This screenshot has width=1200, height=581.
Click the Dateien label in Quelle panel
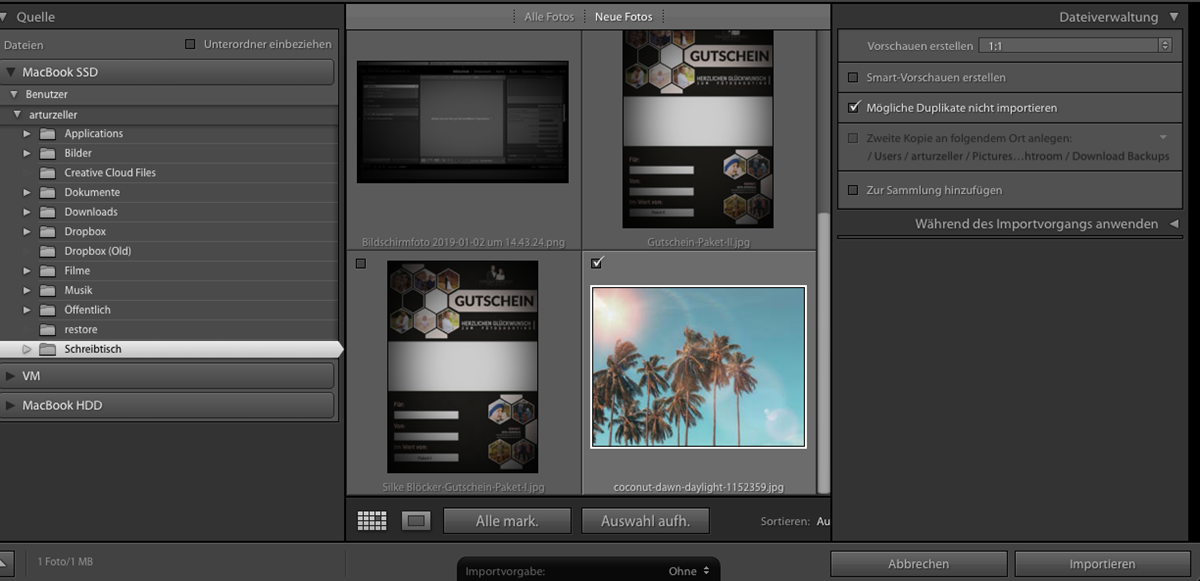[x=23, y=45]
